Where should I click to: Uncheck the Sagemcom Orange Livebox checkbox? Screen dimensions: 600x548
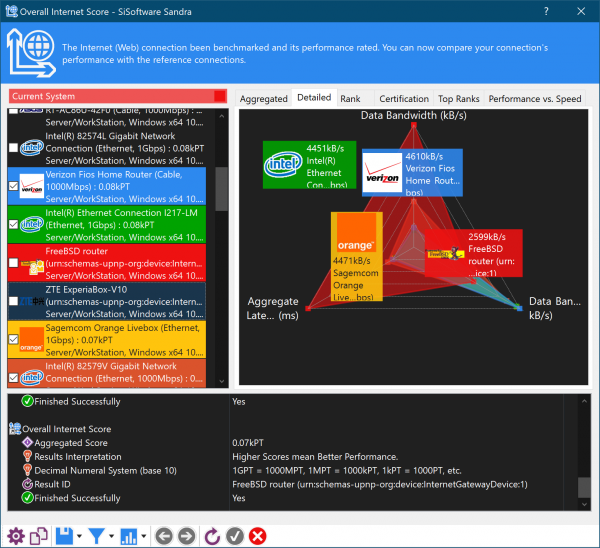(13, 339)
